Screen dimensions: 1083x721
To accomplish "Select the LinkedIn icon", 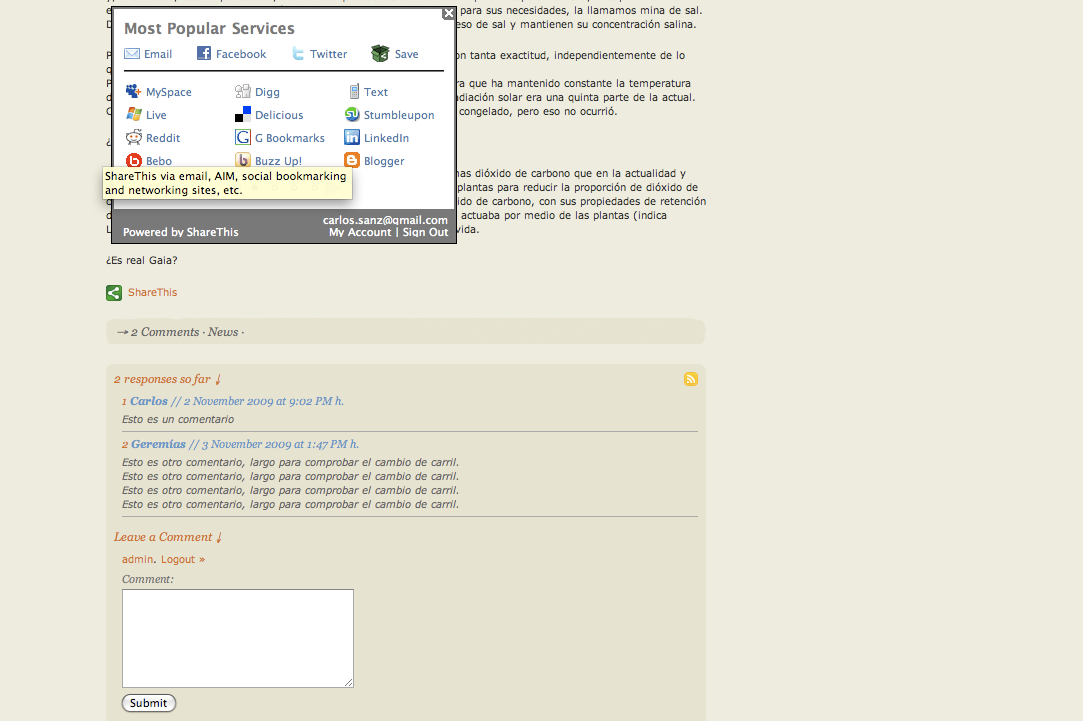I will [352, 137].
